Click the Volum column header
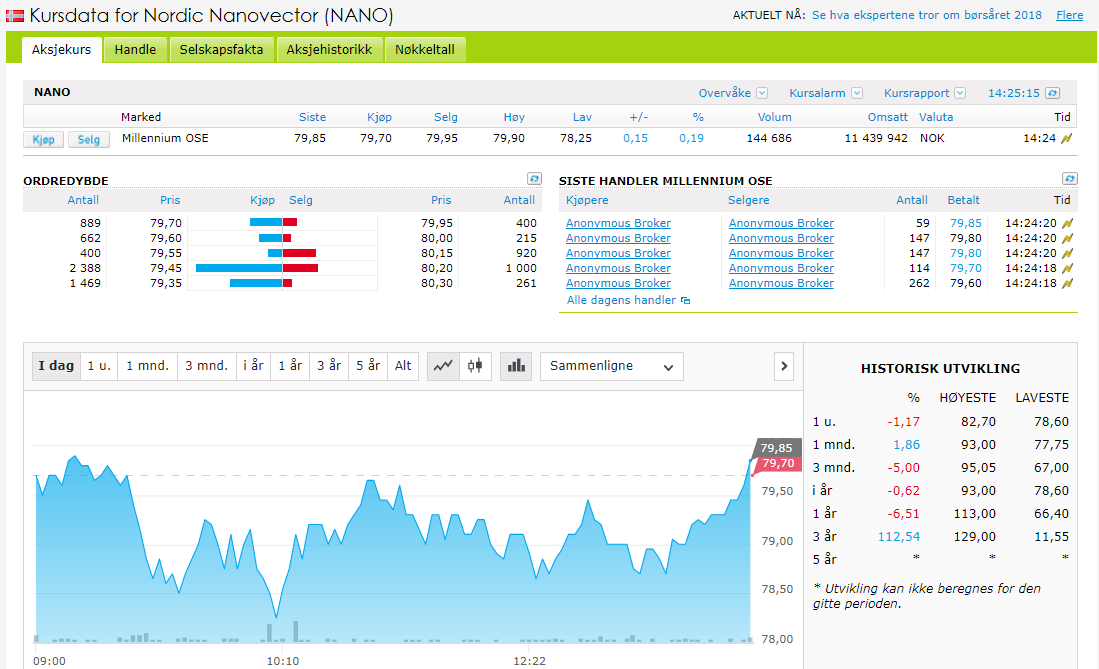The image size is (1099, 669). [774, 117]
